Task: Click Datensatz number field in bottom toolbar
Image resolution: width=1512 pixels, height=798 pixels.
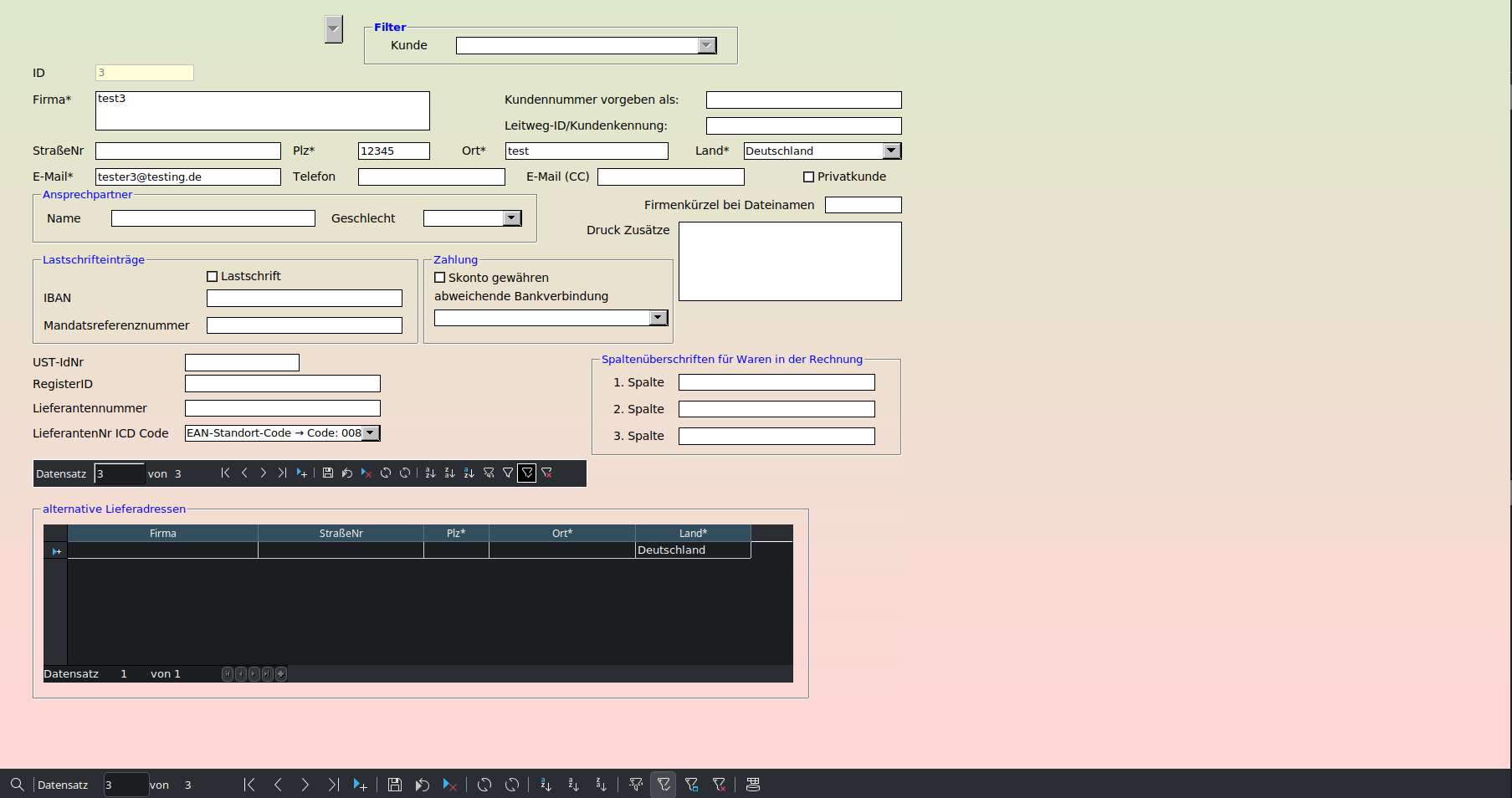Action: pyautogui.click(x=126, y=785)
